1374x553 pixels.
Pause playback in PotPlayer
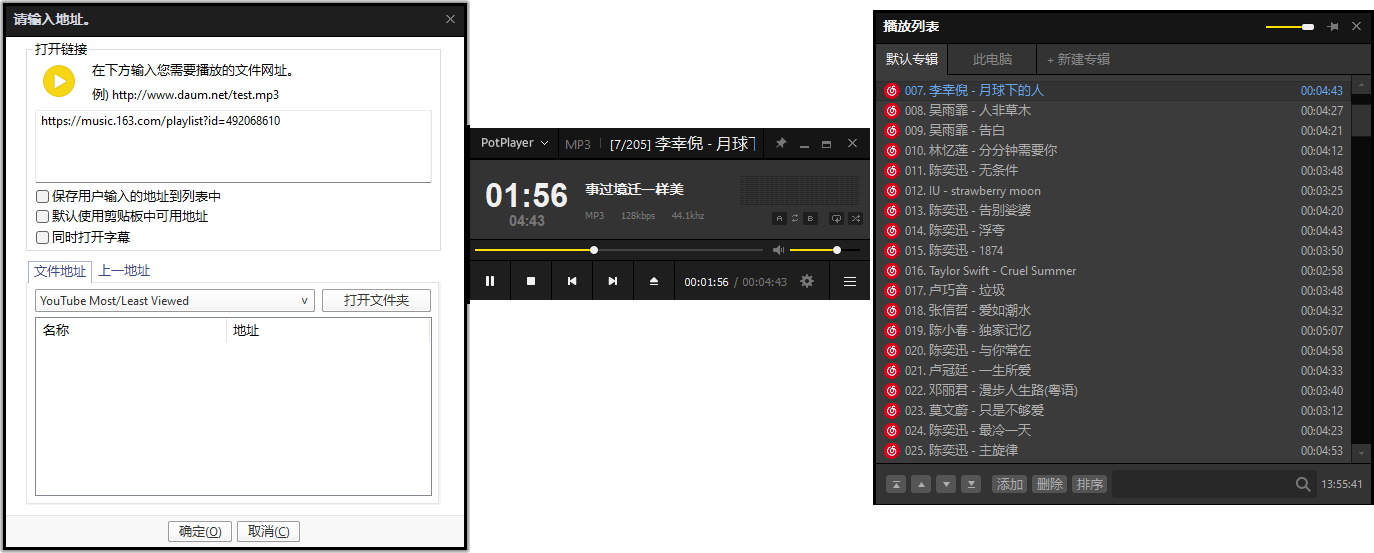[490, 281]
